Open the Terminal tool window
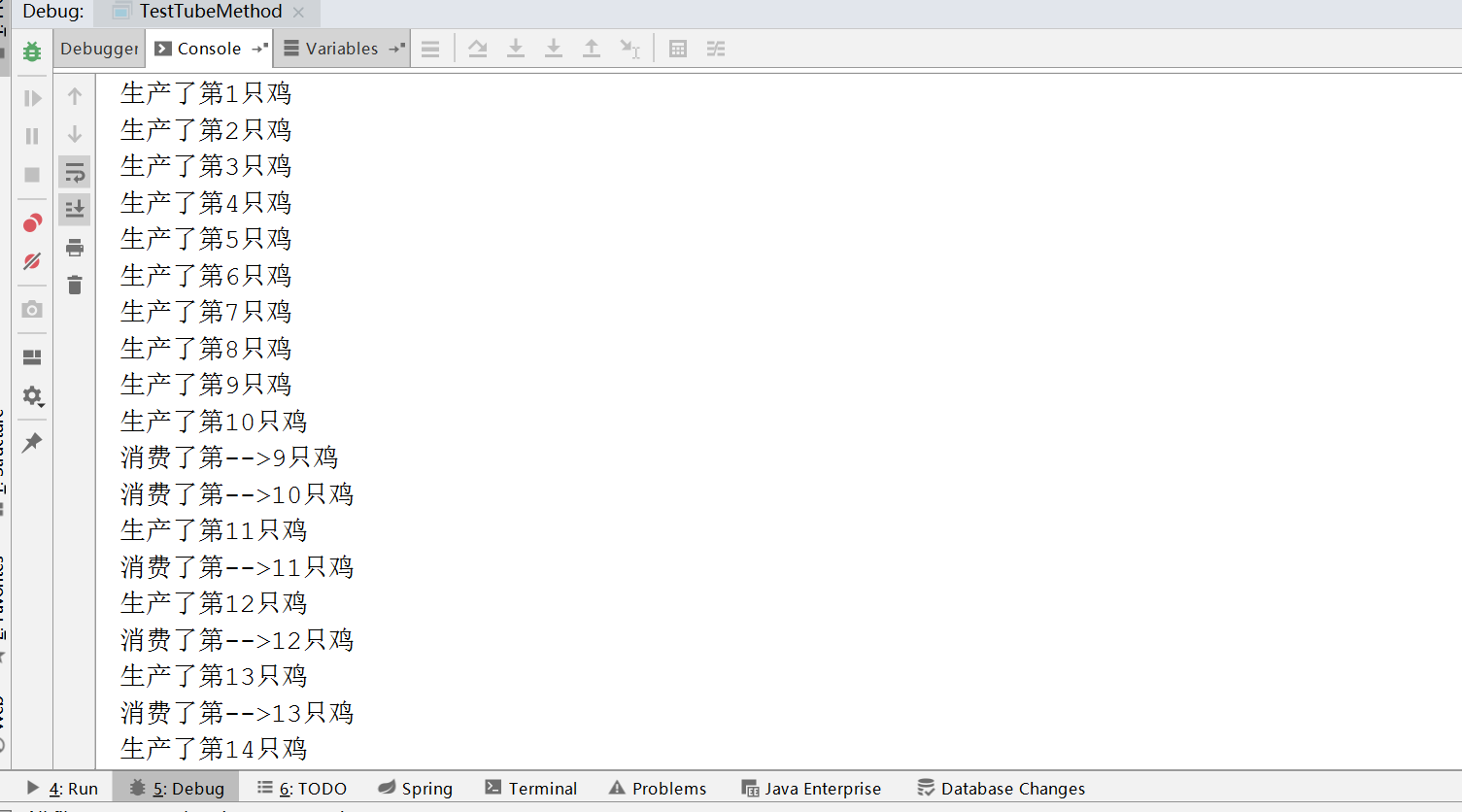This screenshot has height=812, width=1462. (530, 788)
